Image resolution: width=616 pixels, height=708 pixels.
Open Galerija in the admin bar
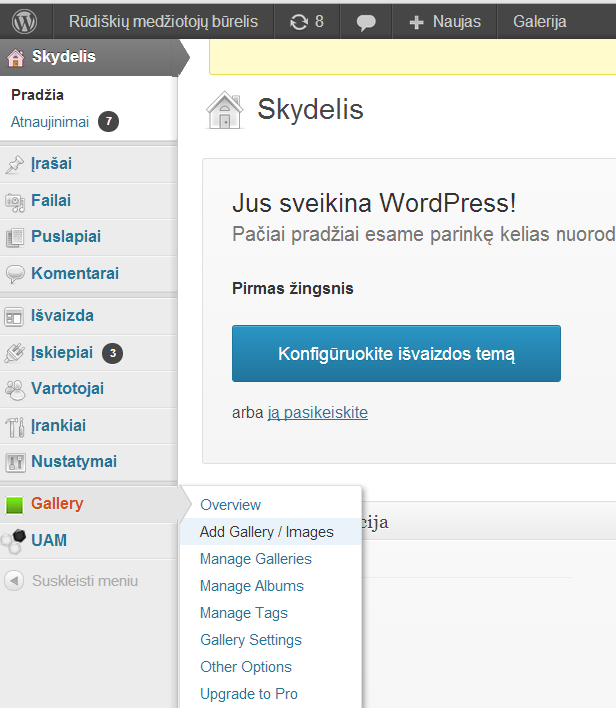540,21
